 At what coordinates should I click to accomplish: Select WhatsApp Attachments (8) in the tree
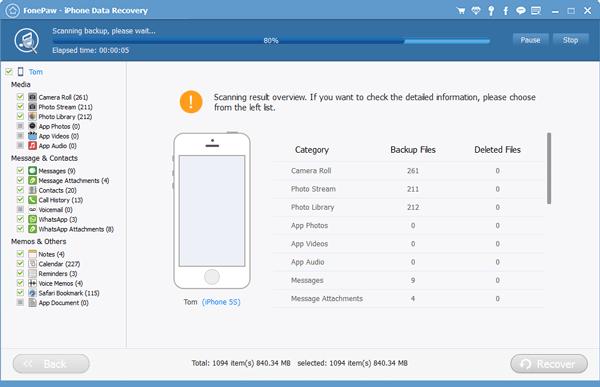pyautogui.click(x=76, y=229)
